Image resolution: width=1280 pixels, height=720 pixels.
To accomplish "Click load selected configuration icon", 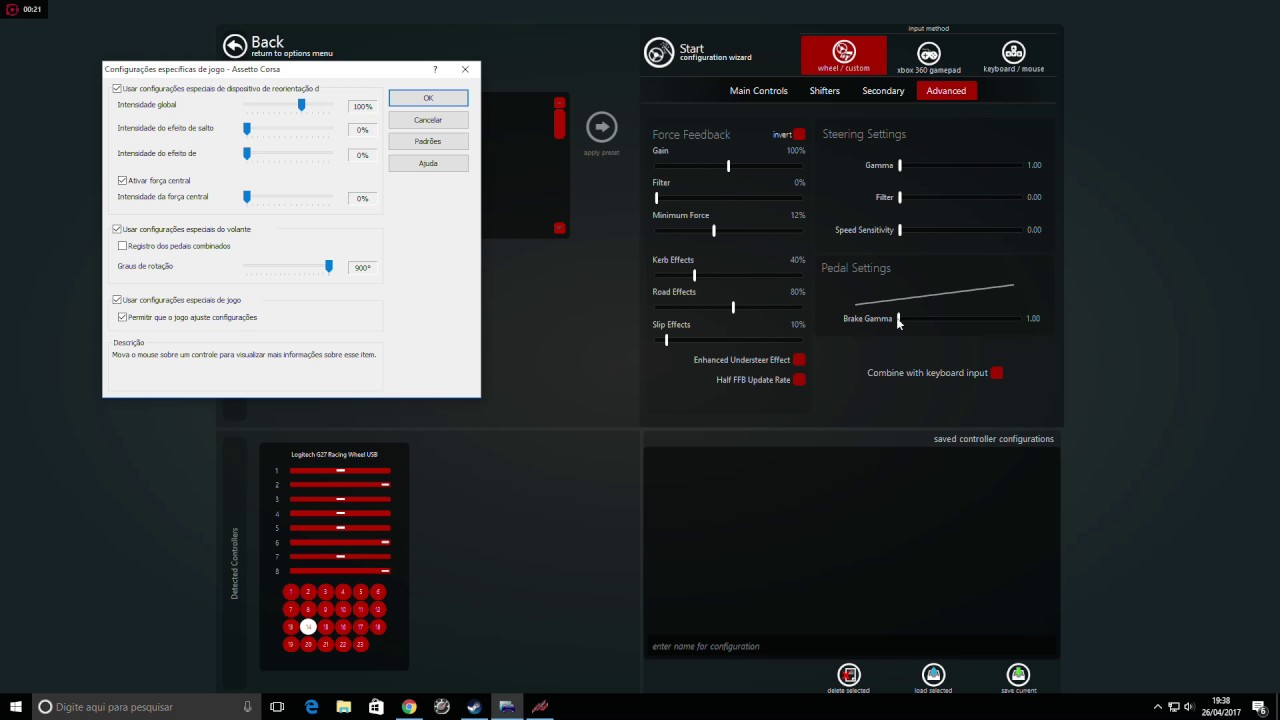I will pos(933,675).
